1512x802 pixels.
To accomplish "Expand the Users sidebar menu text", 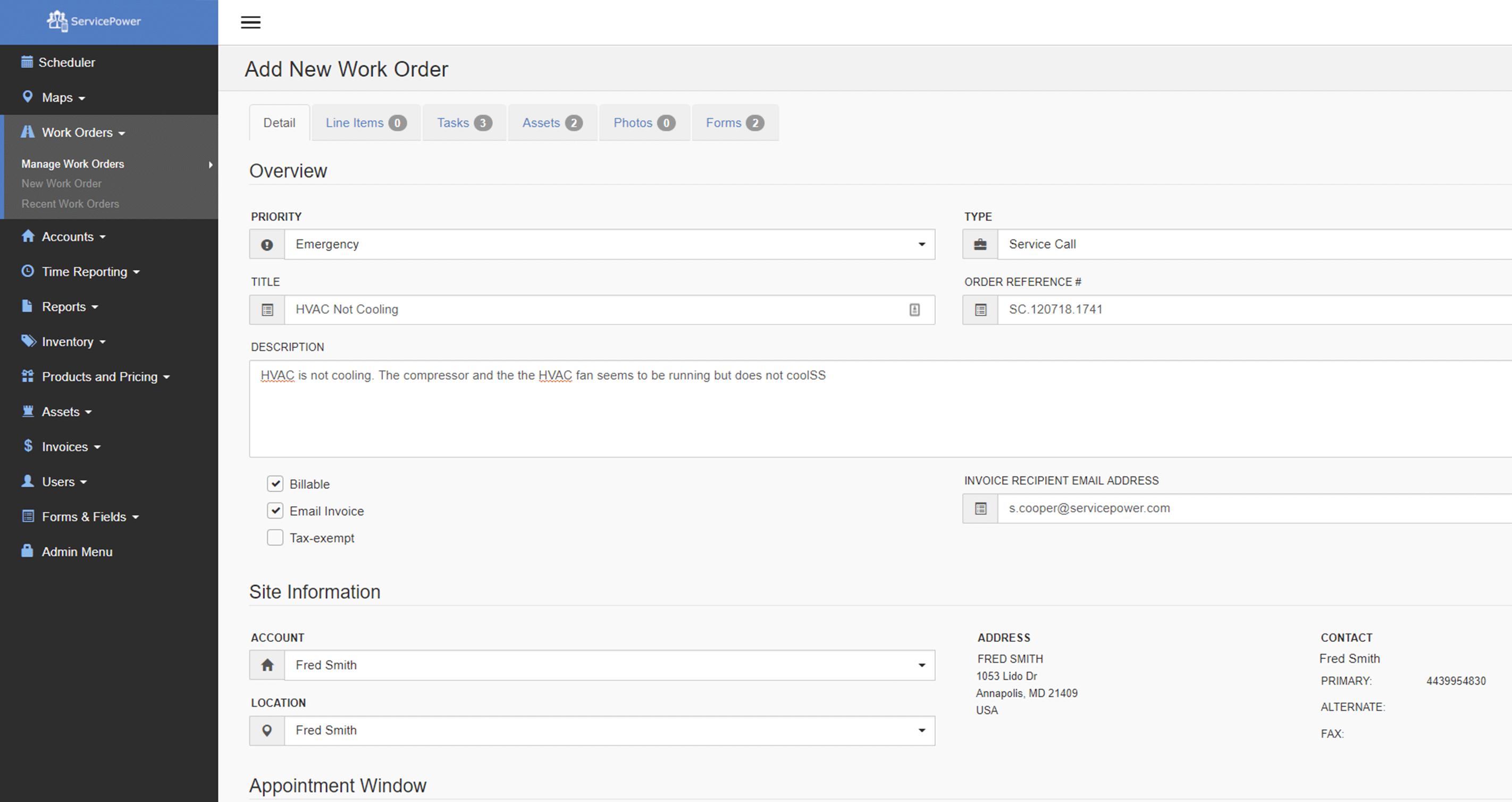I will (x=58, y=482).
